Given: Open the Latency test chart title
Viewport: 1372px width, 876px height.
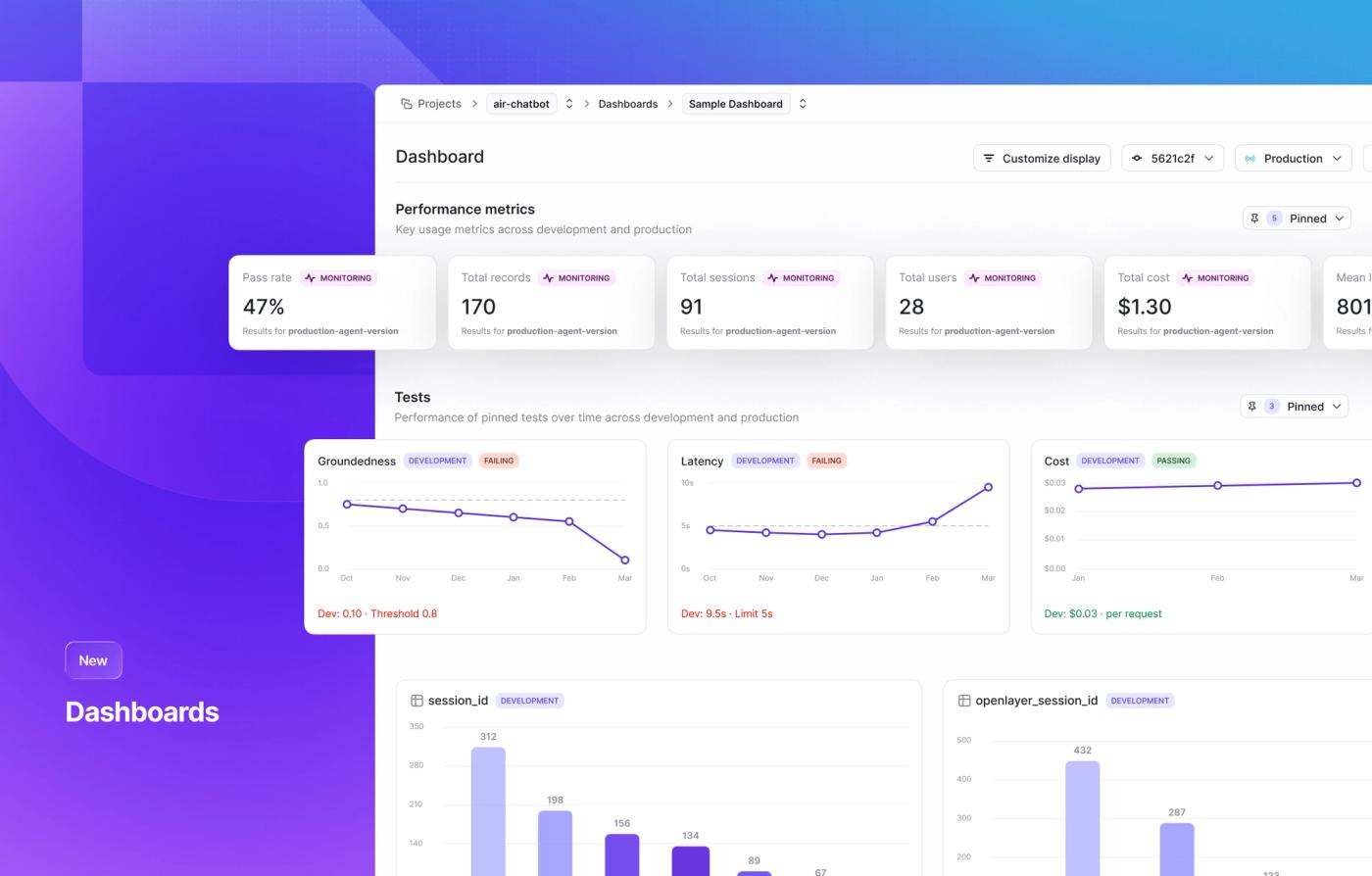Looking at the screenshot, I should point(702,461).
